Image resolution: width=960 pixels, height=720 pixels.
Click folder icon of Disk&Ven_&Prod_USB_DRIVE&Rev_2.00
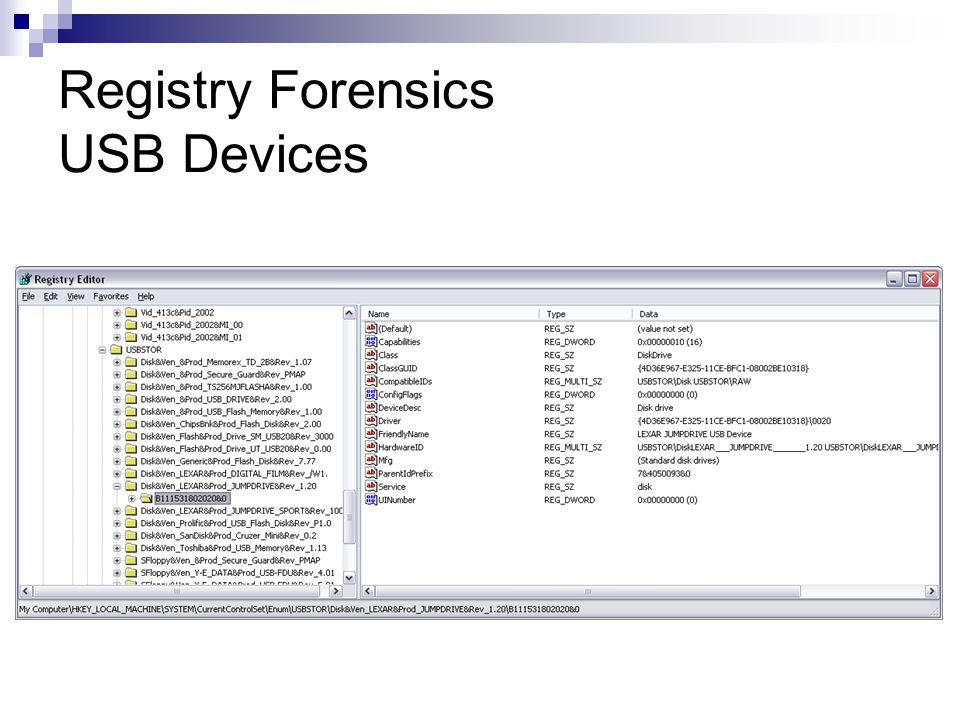[x=131, y=399]
